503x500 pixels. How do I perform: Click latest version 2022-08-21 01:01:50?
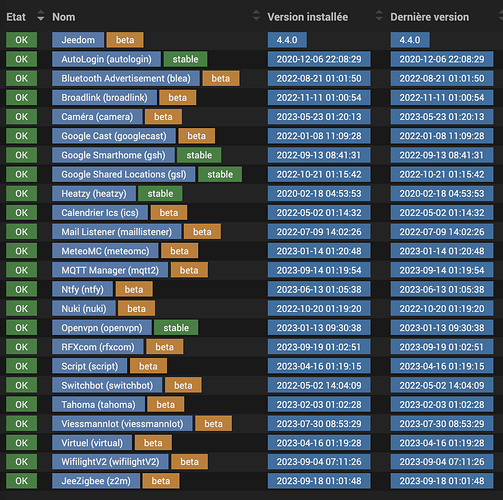point(442,78)
